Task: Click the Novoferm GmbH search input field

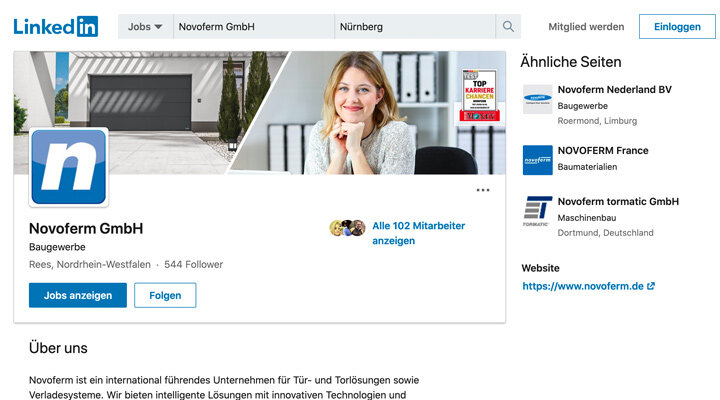Action: coord(253,27)
